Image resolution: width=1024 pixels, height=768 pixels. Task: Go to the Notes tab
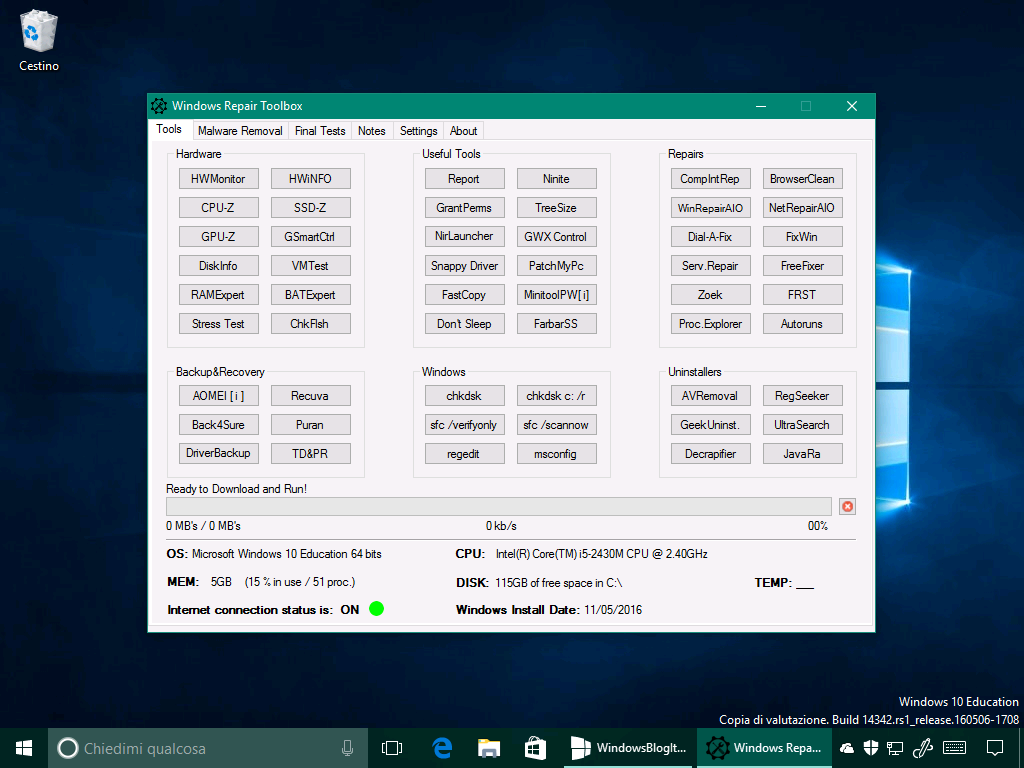pyautogui.click(x=372, y=131)
